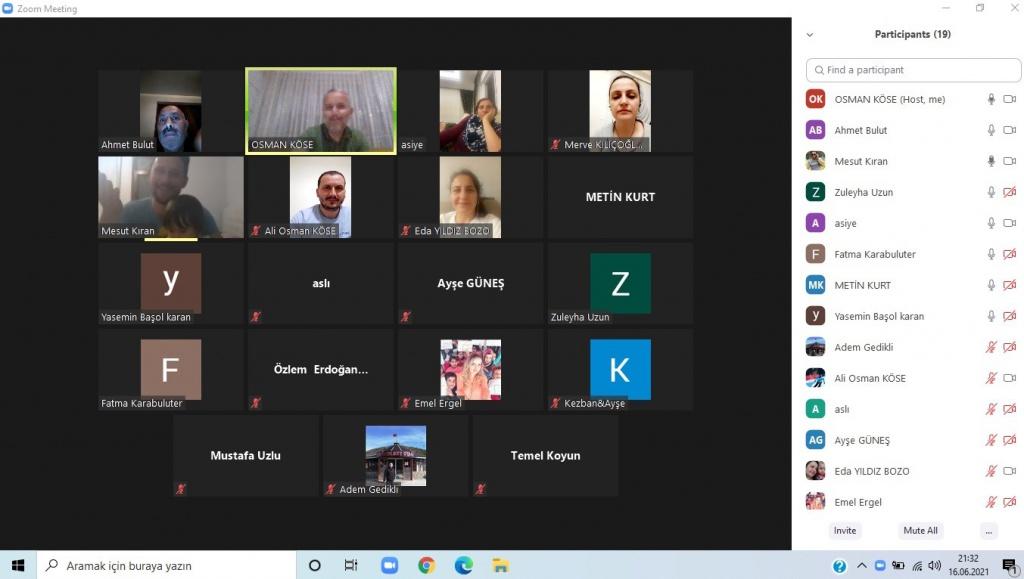Select Mesut Kıran's video tile
Viewport: 1024px width, 579px height.
[170, 197]
